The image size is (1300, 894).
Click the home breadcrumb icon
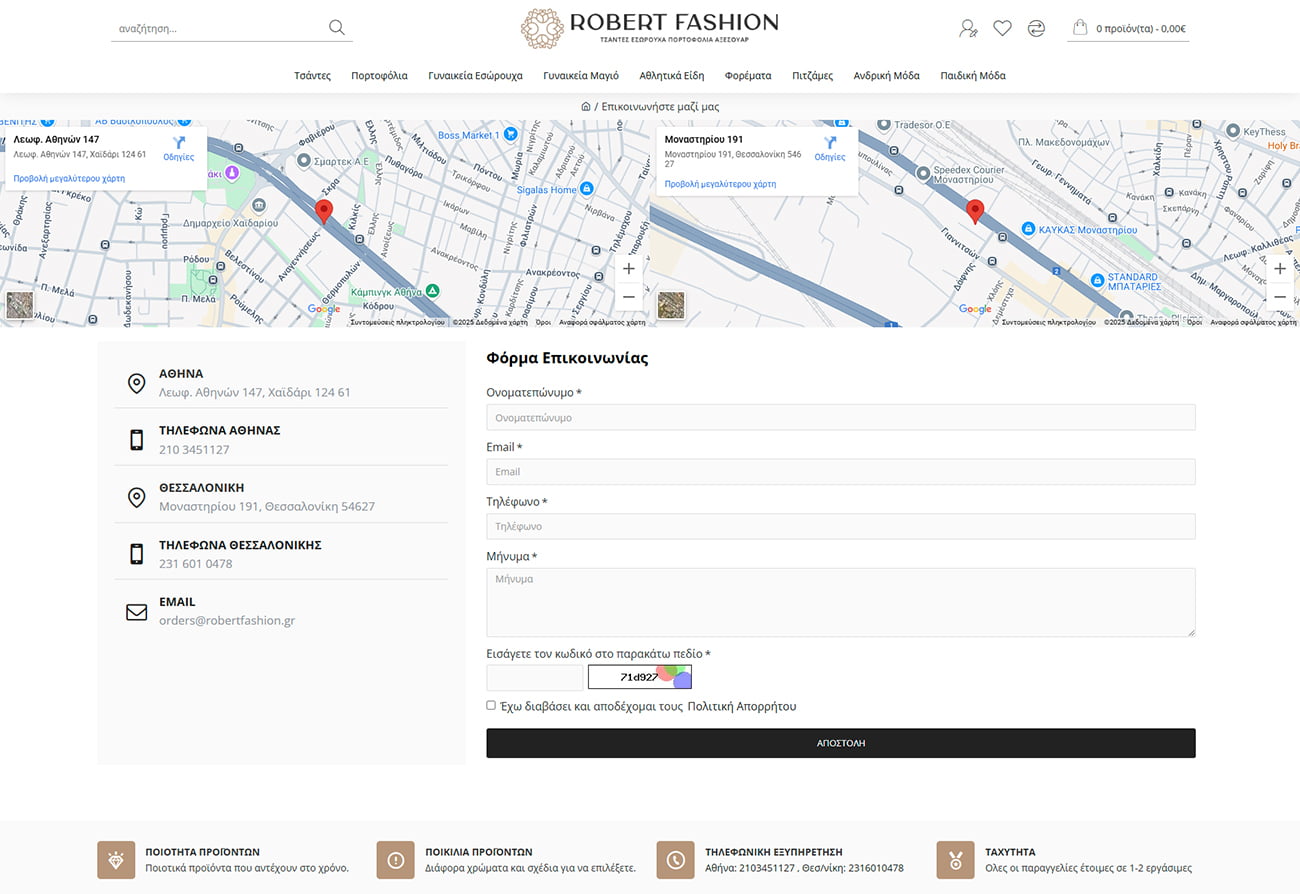tap(586, 106)
